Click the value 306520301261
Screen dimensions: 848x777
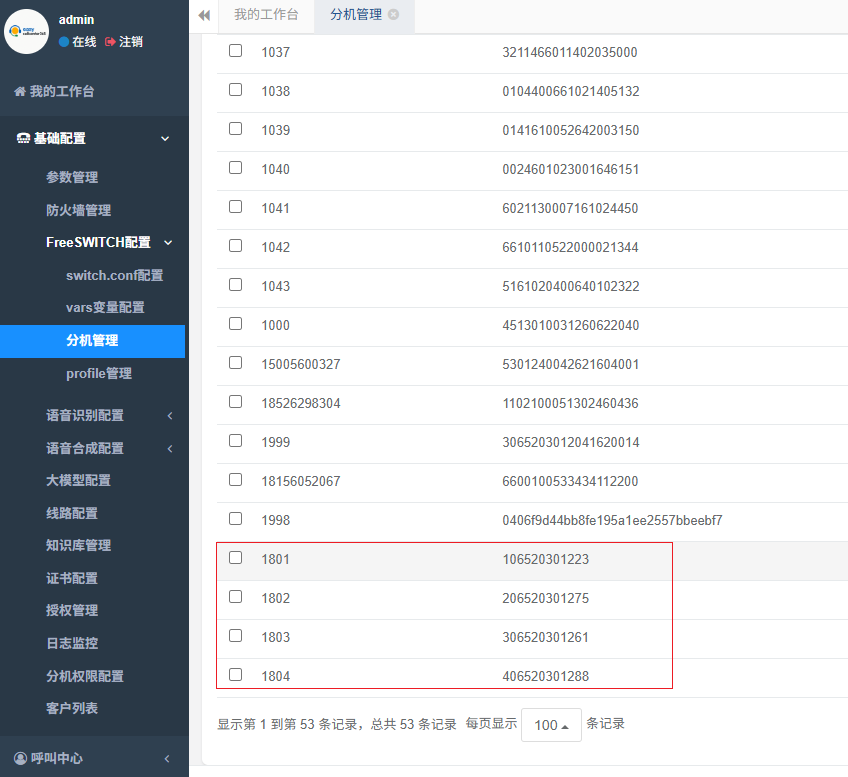pos(545,637)
